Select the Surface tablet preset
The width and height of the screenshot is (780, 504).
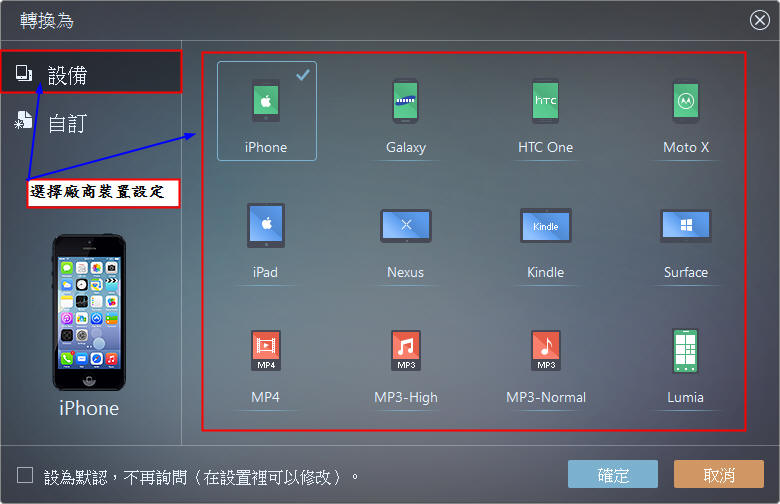[x=685, y=226]
